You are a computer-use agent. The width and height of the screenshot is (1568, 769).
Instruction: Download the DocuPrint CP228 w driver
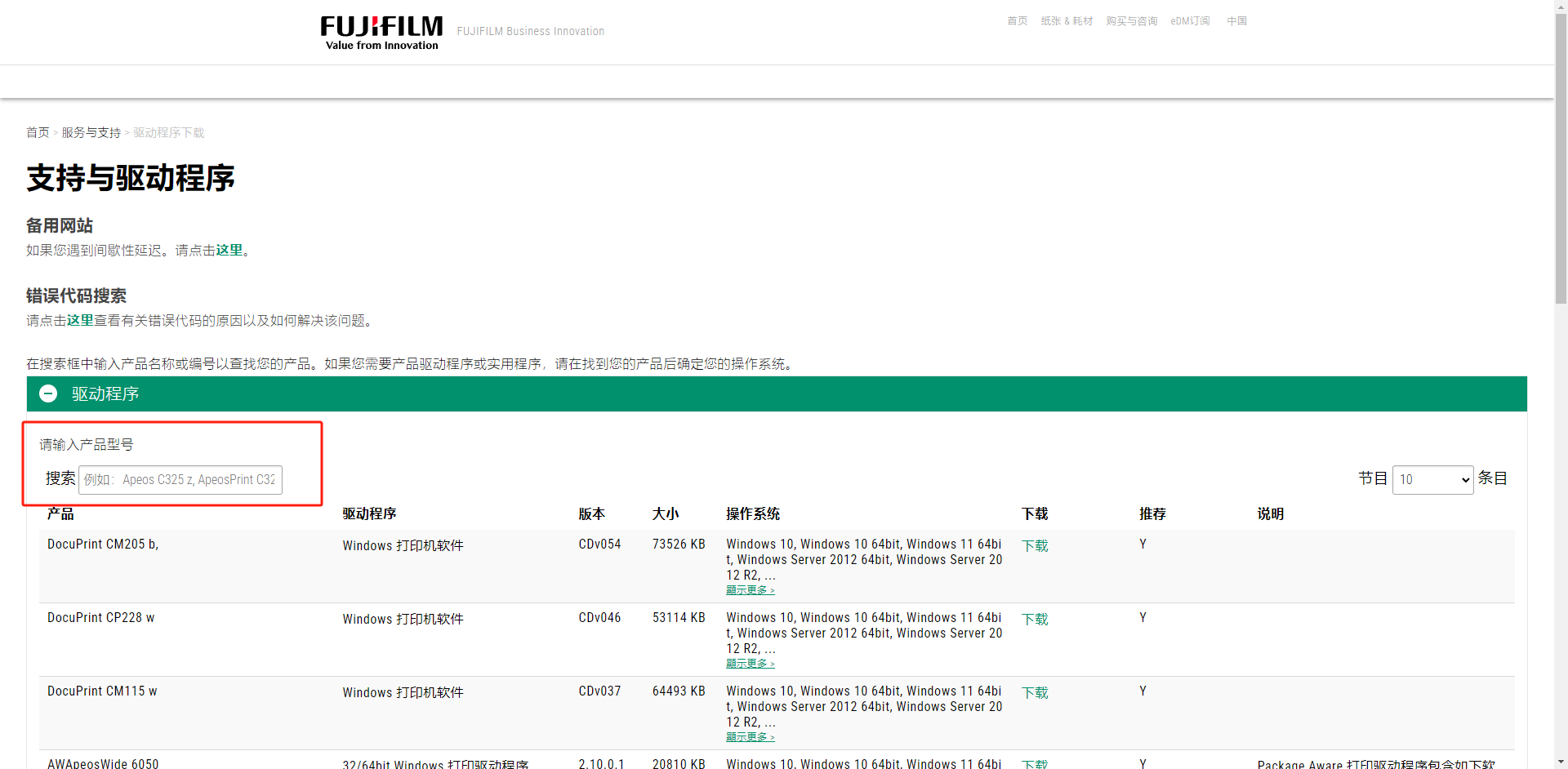tap(1035, 619)
